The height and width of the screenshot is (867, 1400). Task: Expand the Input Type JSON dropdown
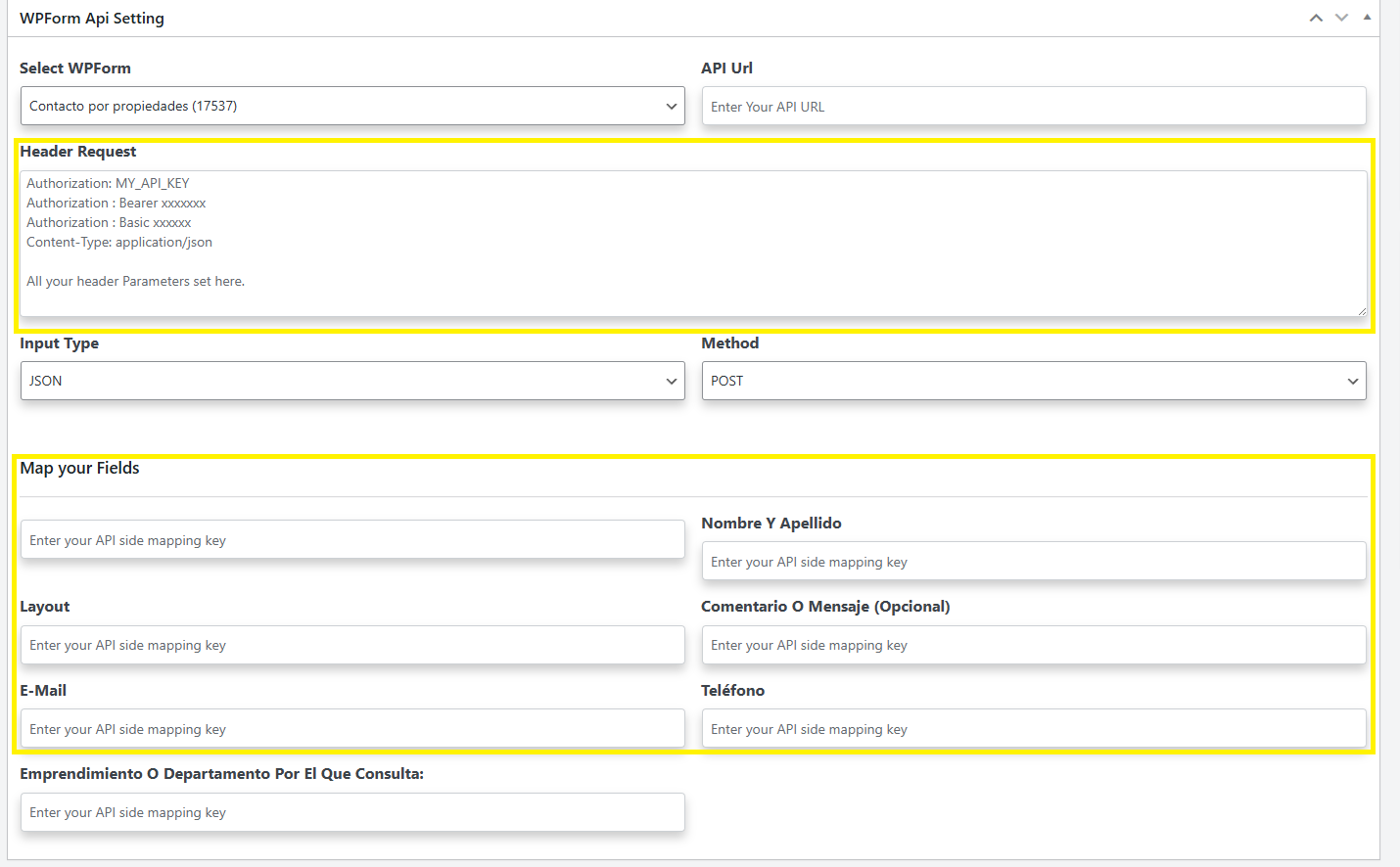(x=352, y=381)
